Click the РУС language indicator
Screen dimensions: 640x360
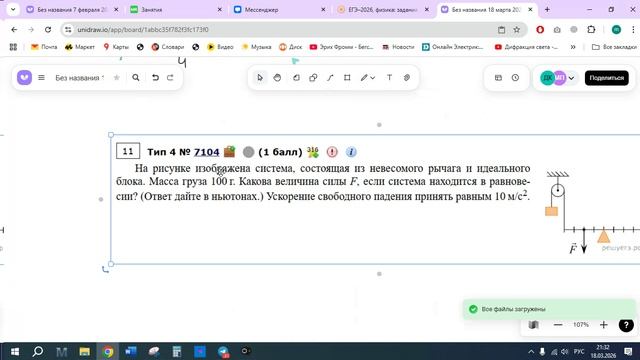click(x=579, y=351)
